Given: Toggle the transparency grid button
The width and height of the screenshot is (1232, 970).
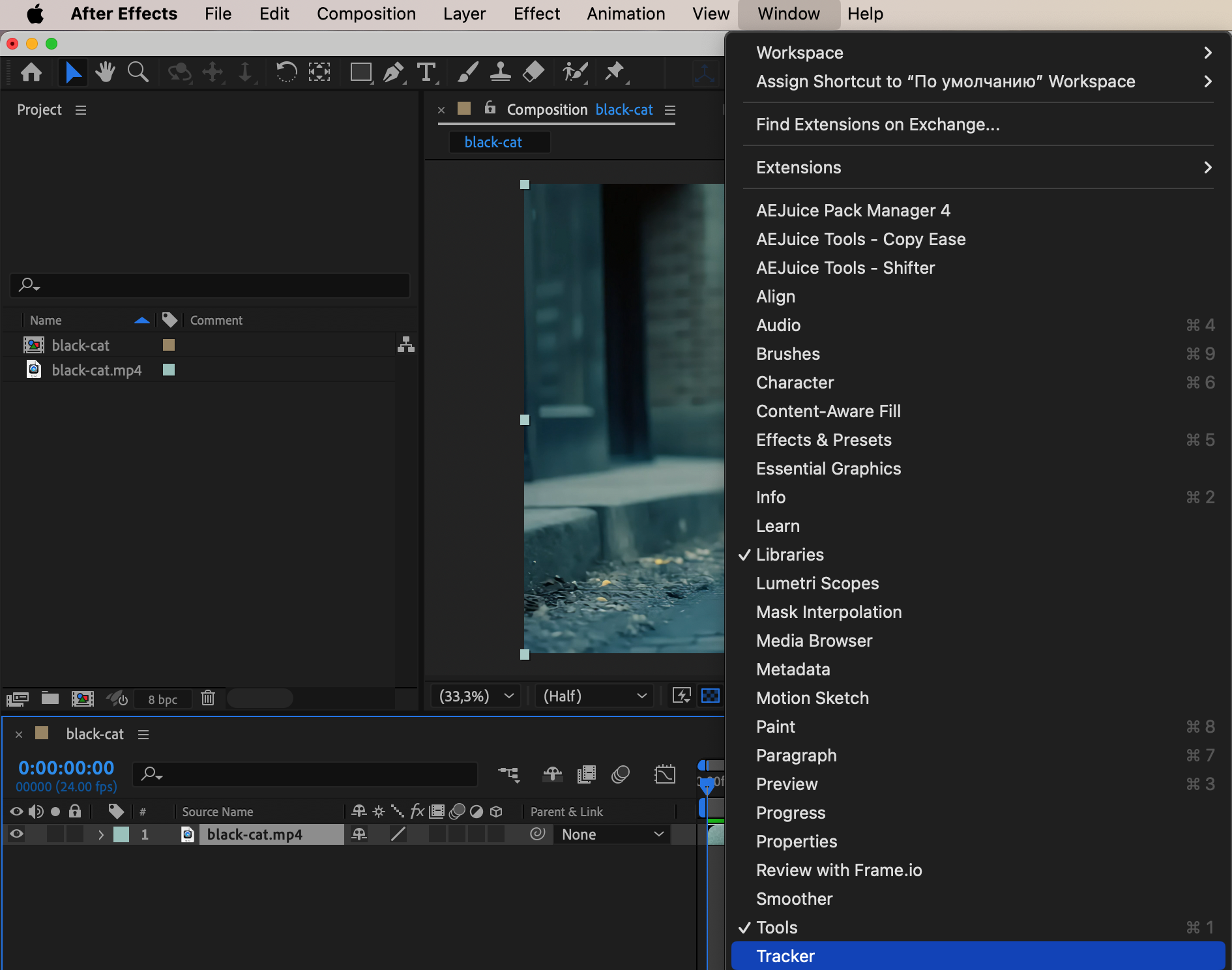Looking at the screenshot, I should 710,696.
